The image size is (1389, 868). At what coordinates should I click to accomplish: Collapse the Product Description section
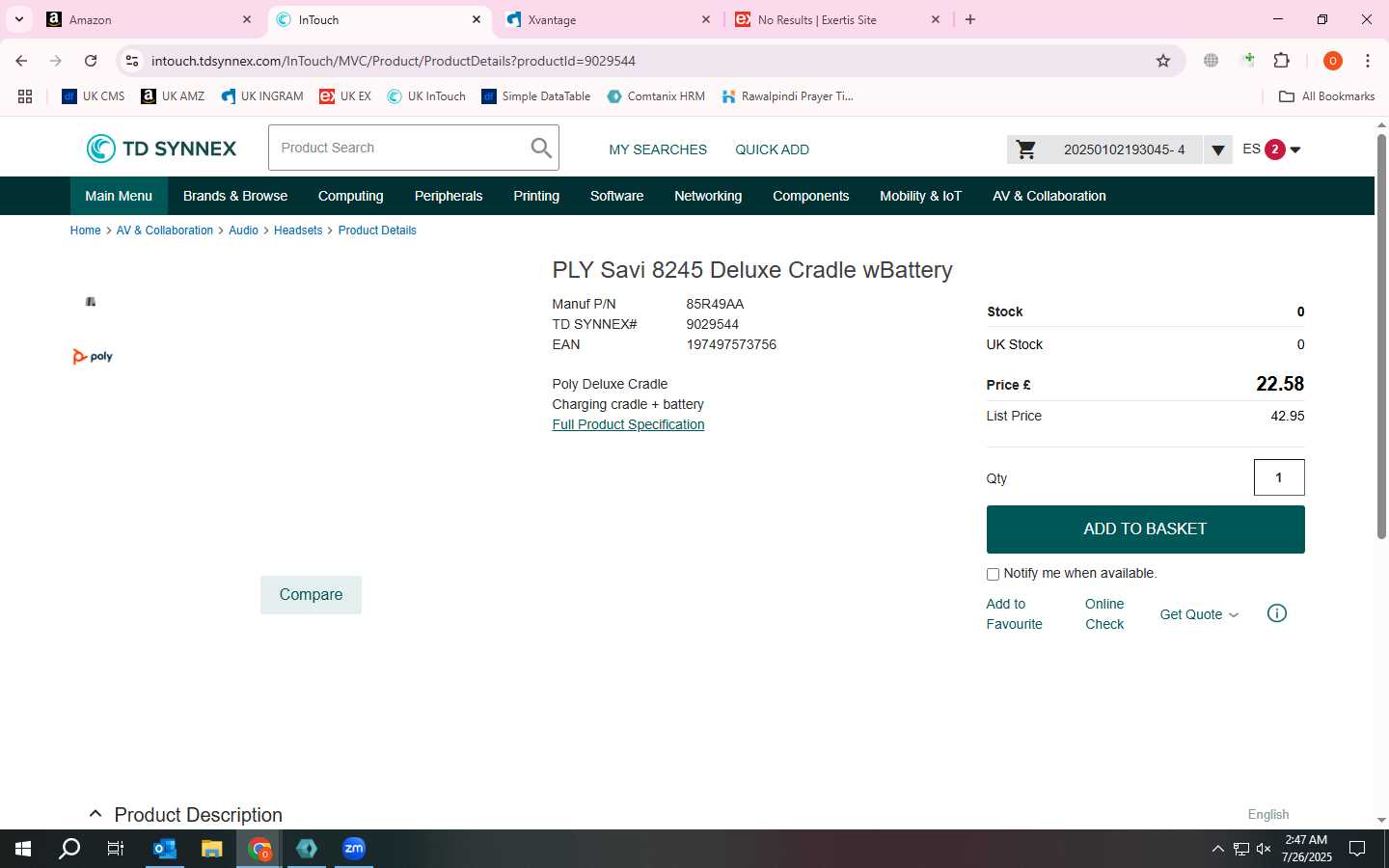tap(95, 814)
